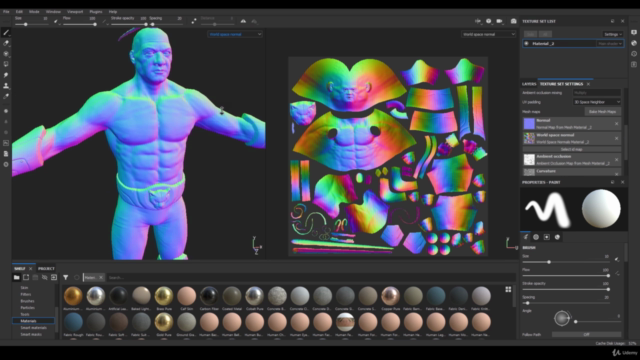The height and width of the screenshot is (360, 640).
Task: Click the Select id map button
Action: (x=571, y=149)
